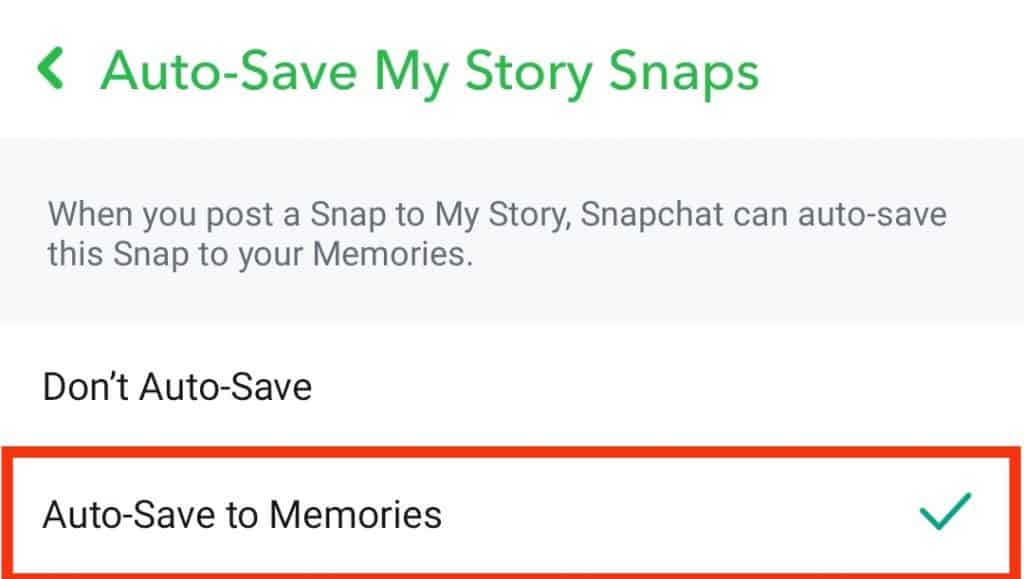Screen dimensions: 1024x579
Task: Click the Auto-Save My Story Snaps title
Action: point(430,68)
